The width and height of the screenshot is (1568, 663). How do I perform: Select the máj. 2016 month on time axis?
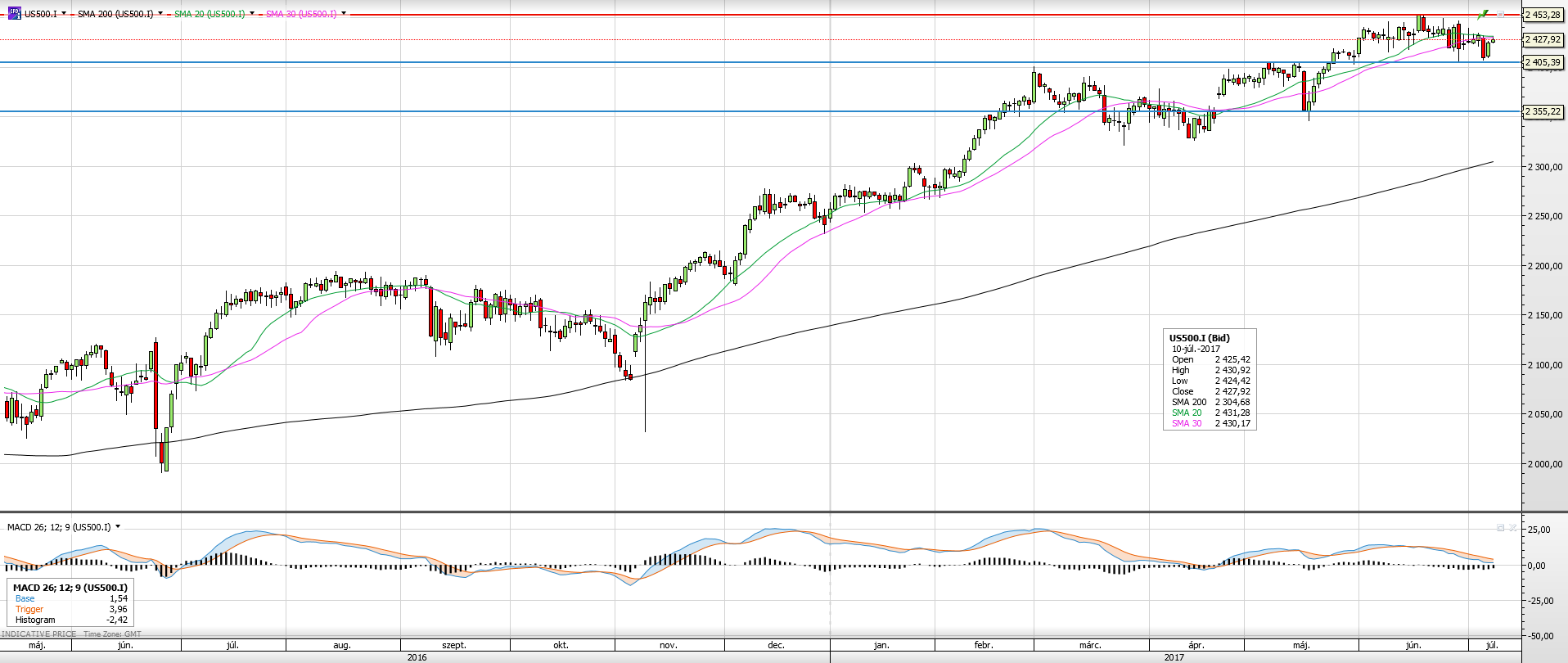pos(37,645)
